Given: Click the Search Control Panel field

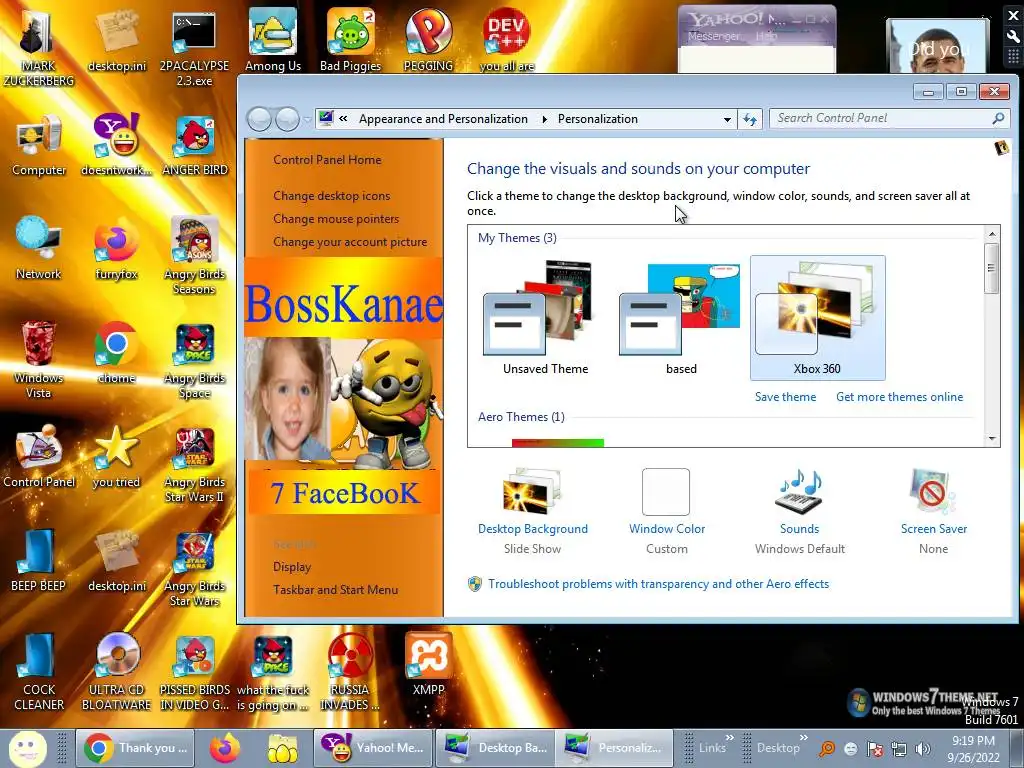Looking at the screenshot, I should pyautogui.click(x=888, y=118).
